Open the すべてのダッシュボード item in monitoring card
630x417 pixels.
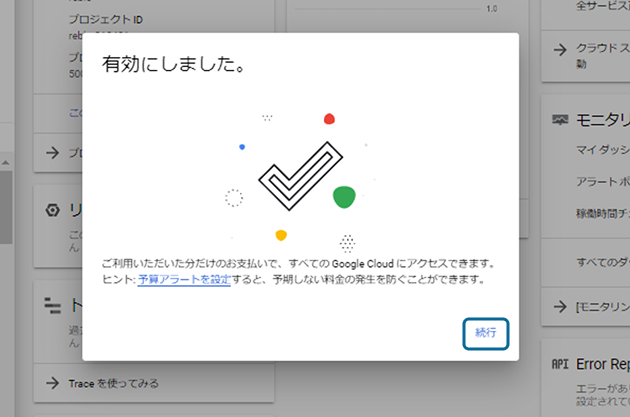[x=602, y=262]
